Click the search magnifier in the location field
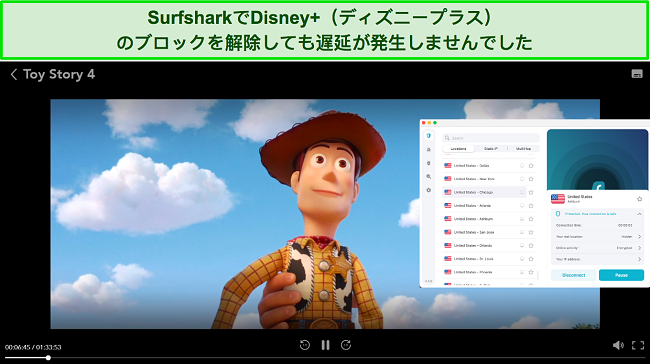This screenshot has height=364, width=650. click(447, 138)
